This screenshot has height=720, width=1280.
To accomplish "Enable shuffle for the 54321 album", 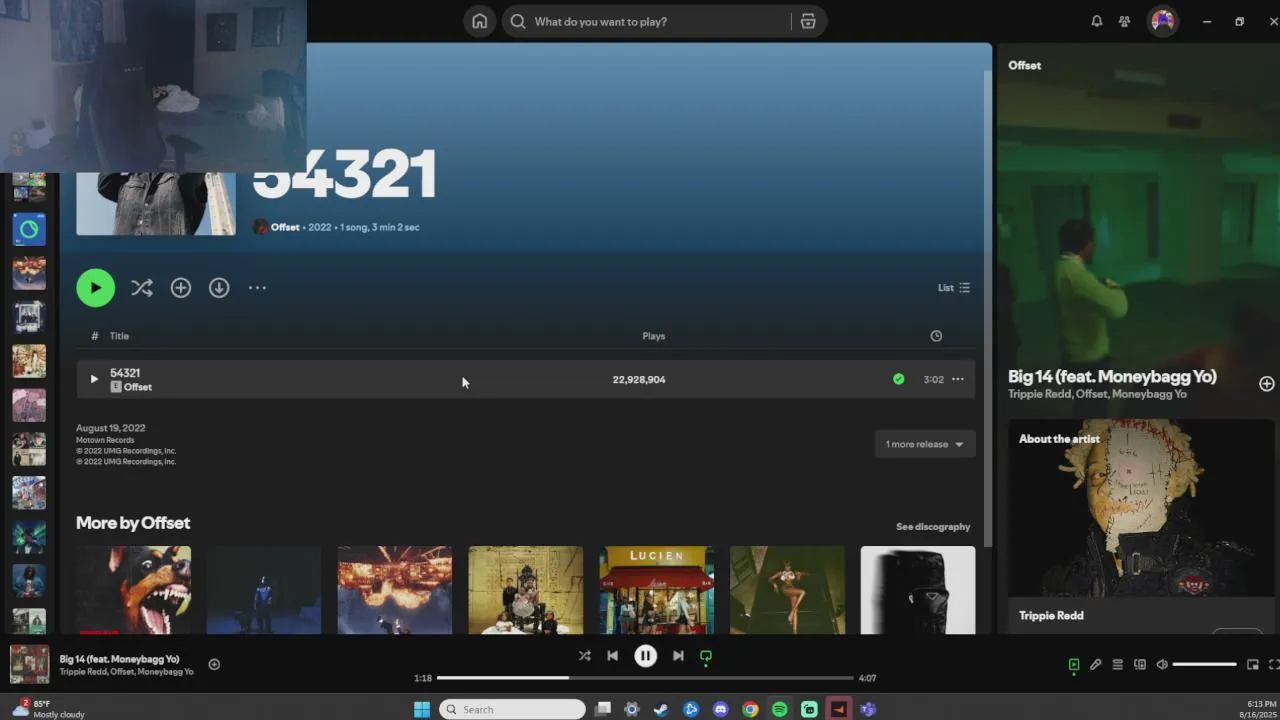I will (142, 288).
